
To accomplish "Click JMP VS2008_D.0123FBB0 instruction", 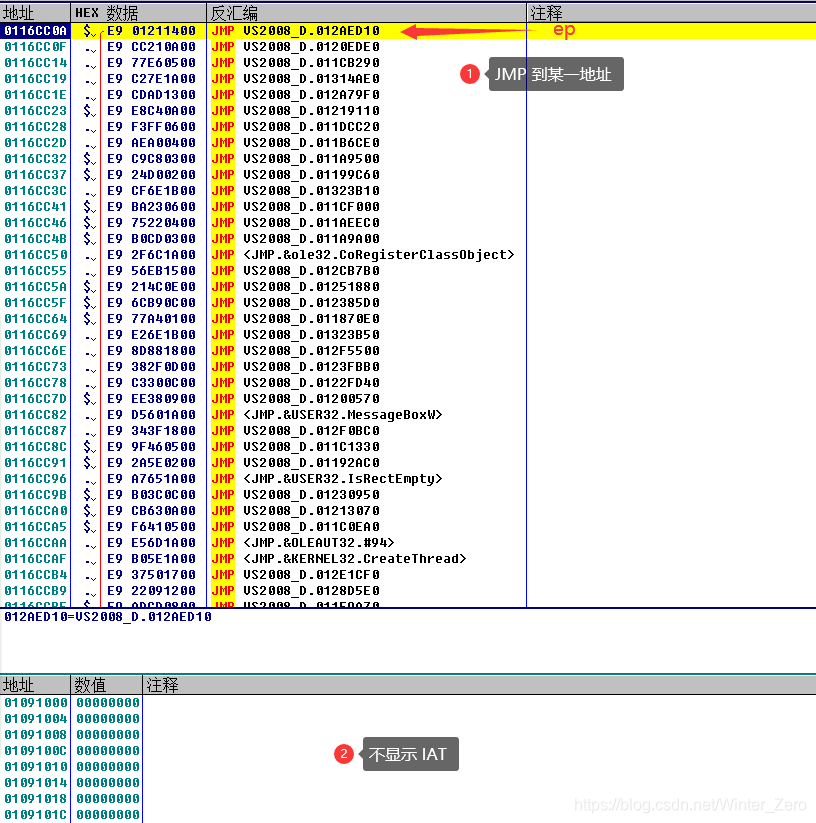I will [295, 367].
